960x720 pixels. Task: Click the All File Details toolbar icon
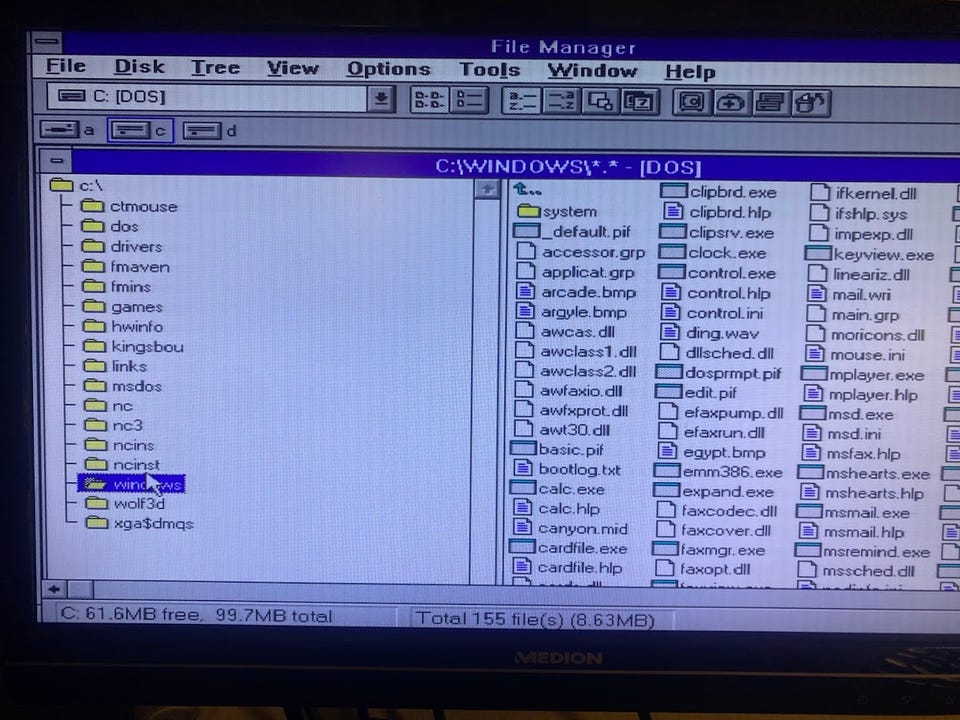pyautogui.click(x=469, y=100)
